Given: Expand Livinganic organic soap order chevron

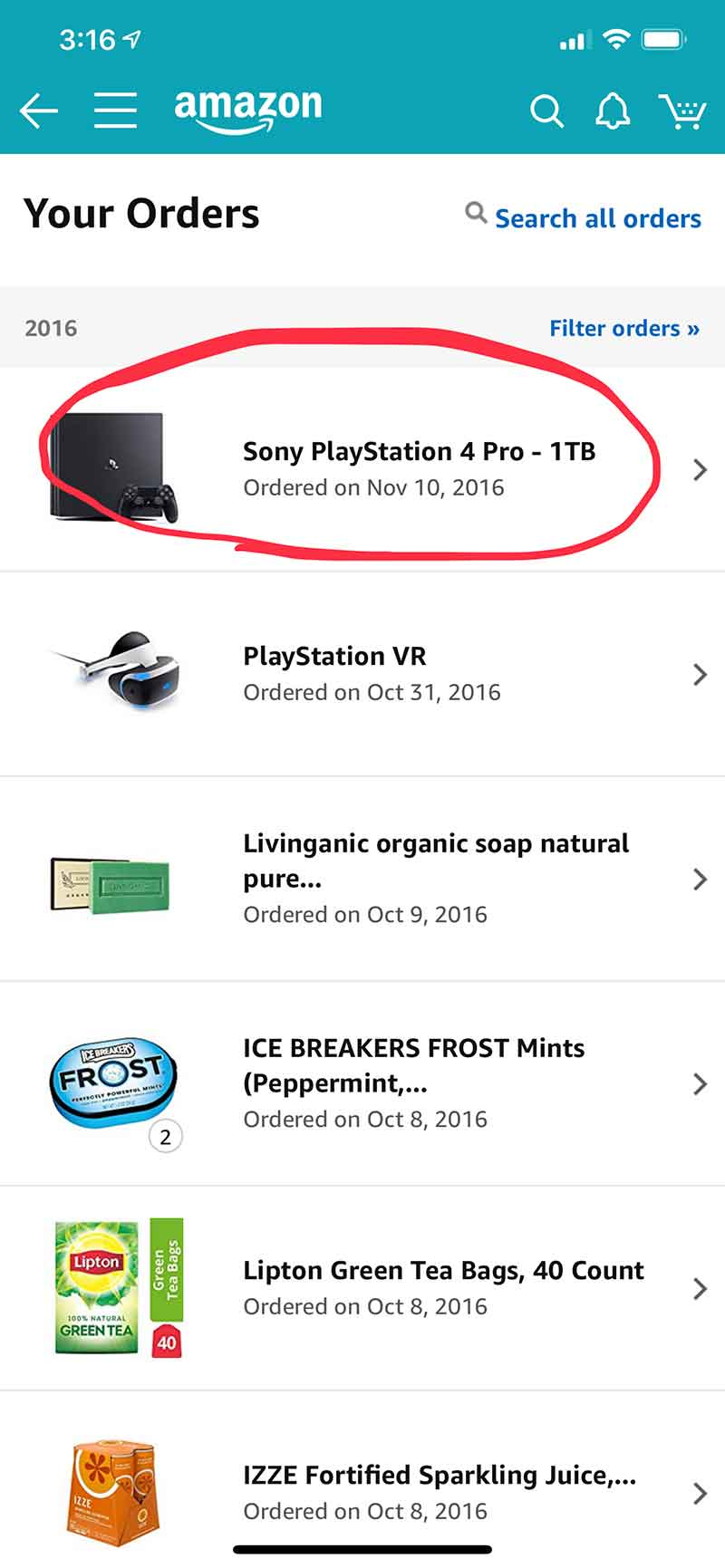Looking at the screenshot, I should pyautogui.click(x=700, y=879).
